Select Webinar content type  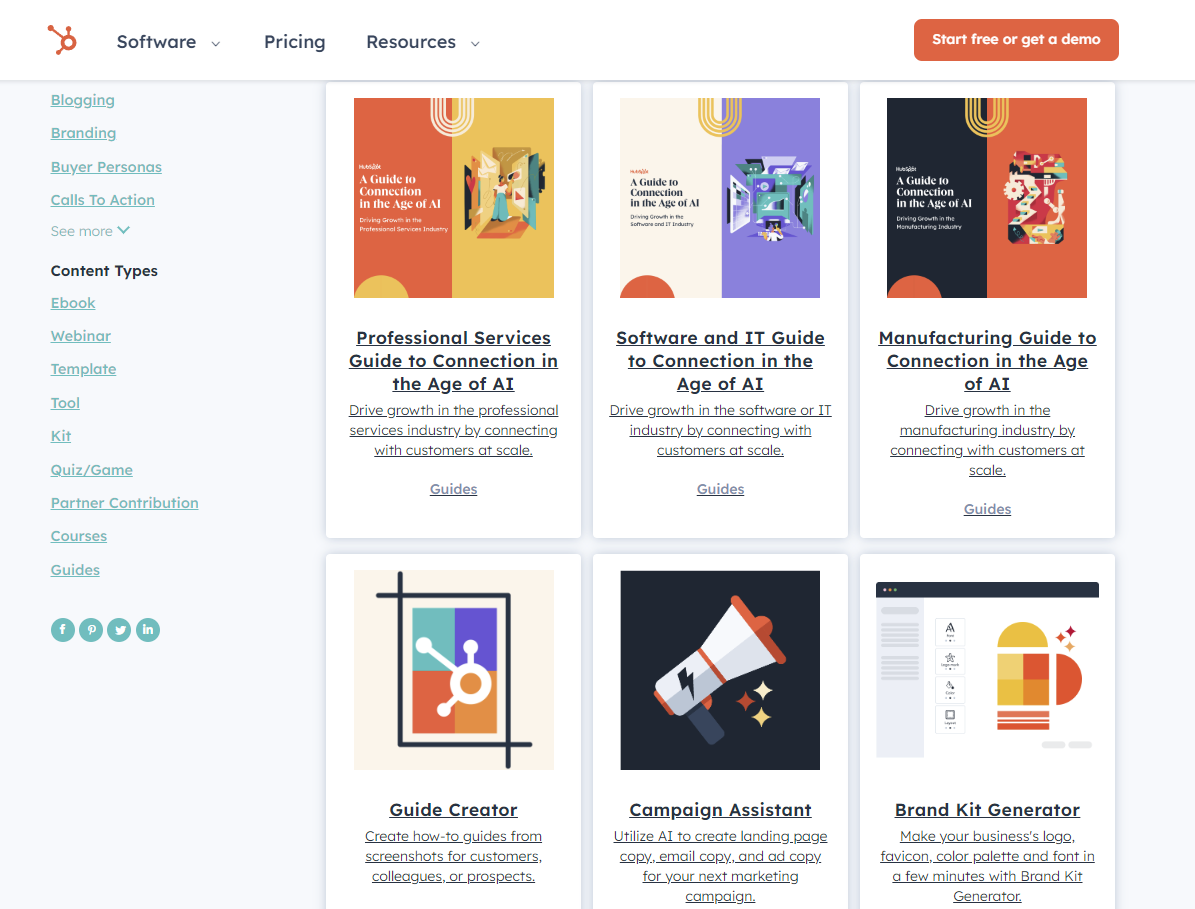pyautogui.click(x=81, y=336)
